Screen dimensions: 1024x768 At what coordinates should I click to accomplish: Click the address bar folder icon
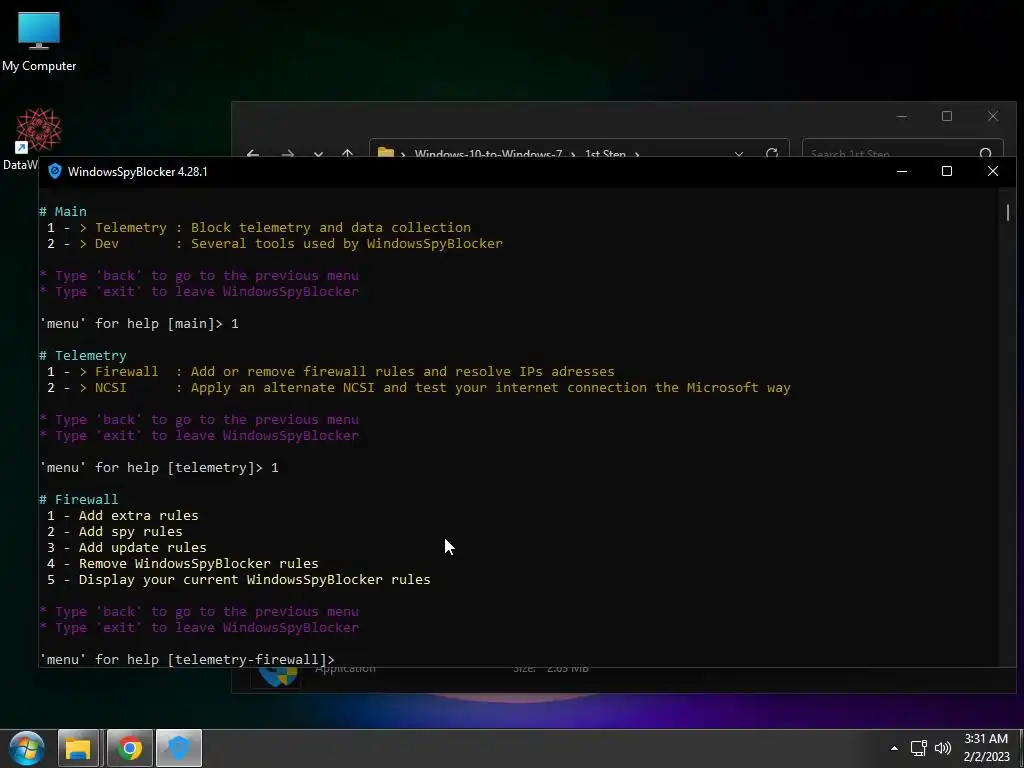(x=386, y=153)
